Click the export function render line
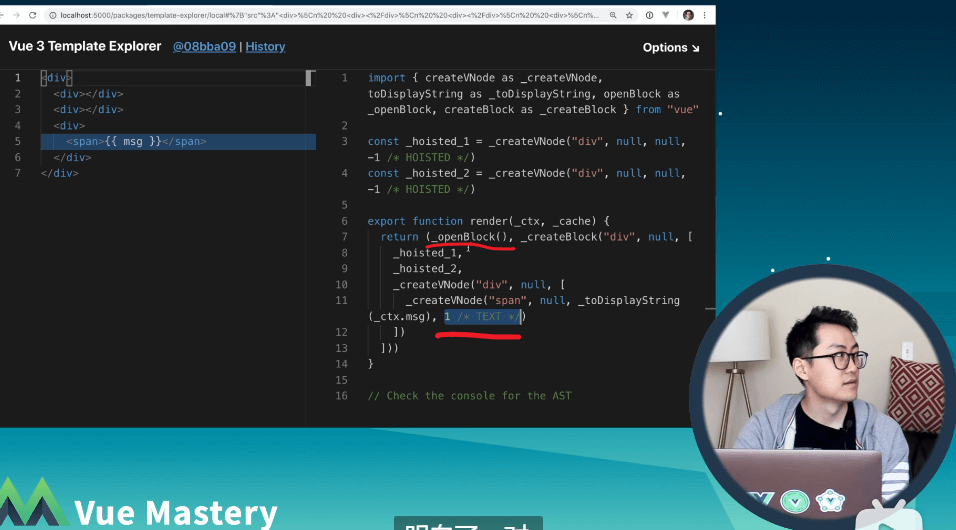956x530 pixels. pyautogui.click(x=488, y=221)
